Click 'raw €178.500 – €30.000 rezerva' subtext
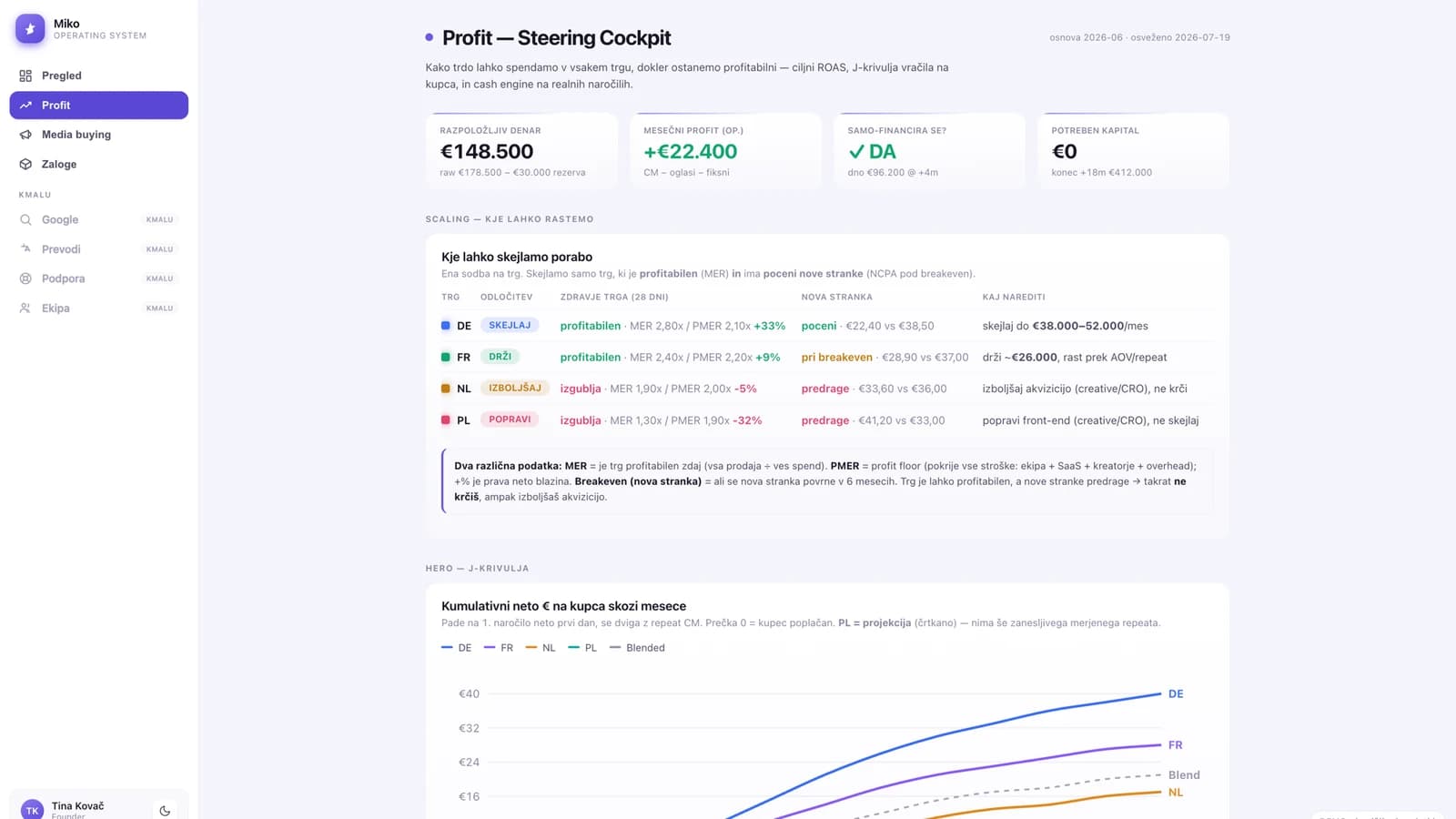Image resolution: width=1456 pixels, height=819 pixels. coord(513,173)
